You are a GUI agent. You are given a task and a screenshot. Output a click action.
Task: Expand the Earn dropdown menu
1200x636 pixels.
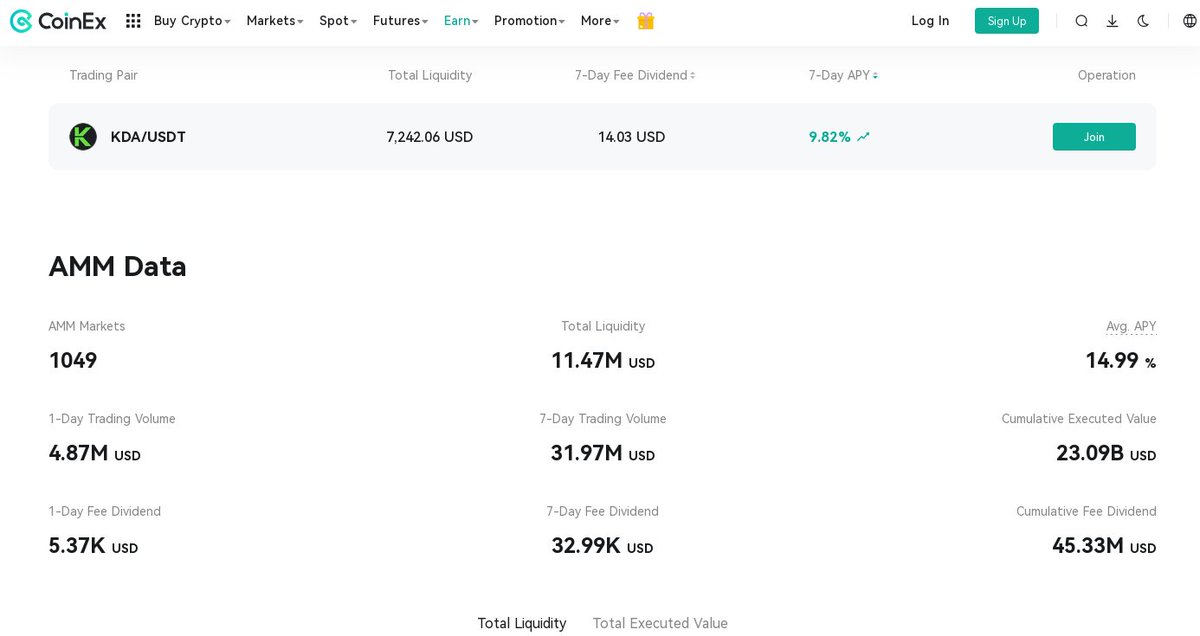tap(461, 21)
